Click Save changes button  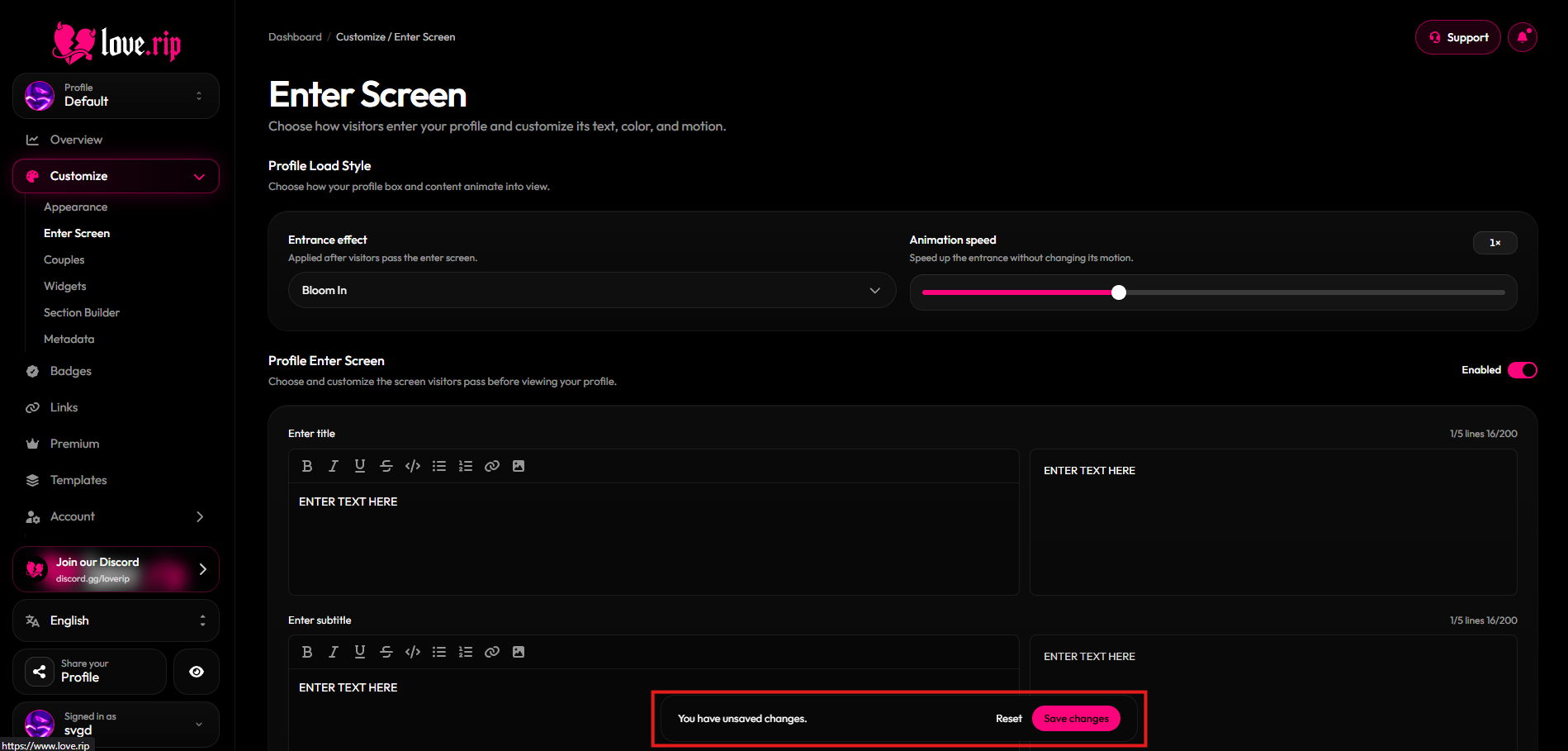coord(1076,719)
